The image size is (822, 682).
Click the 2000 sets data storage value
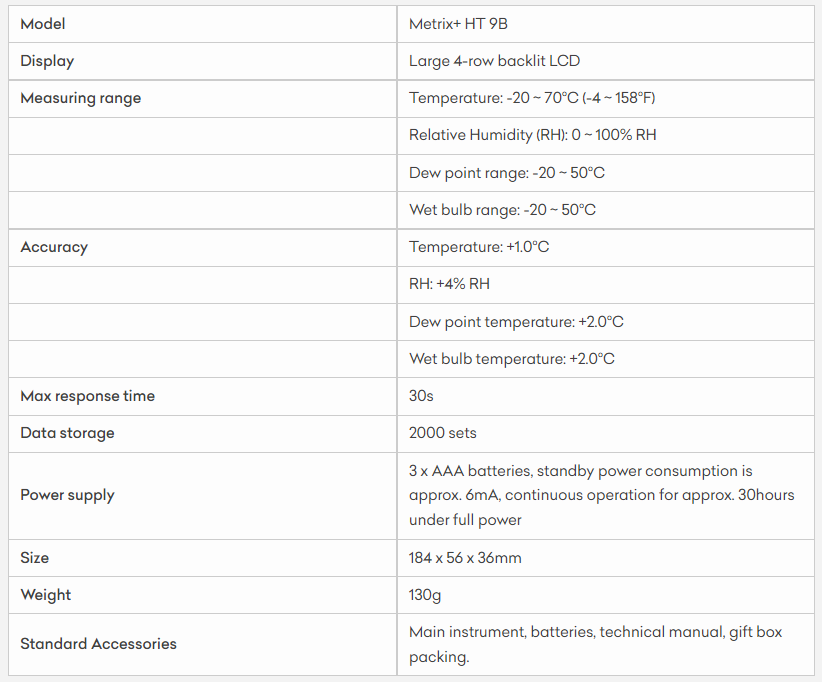click(x=443, y=433)
